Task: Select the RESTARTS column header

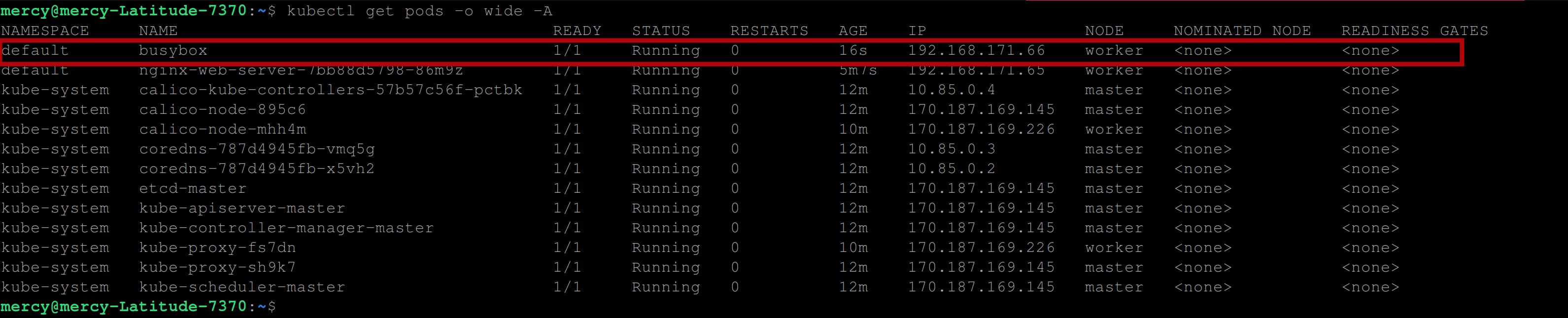Action: pos(769,31)
